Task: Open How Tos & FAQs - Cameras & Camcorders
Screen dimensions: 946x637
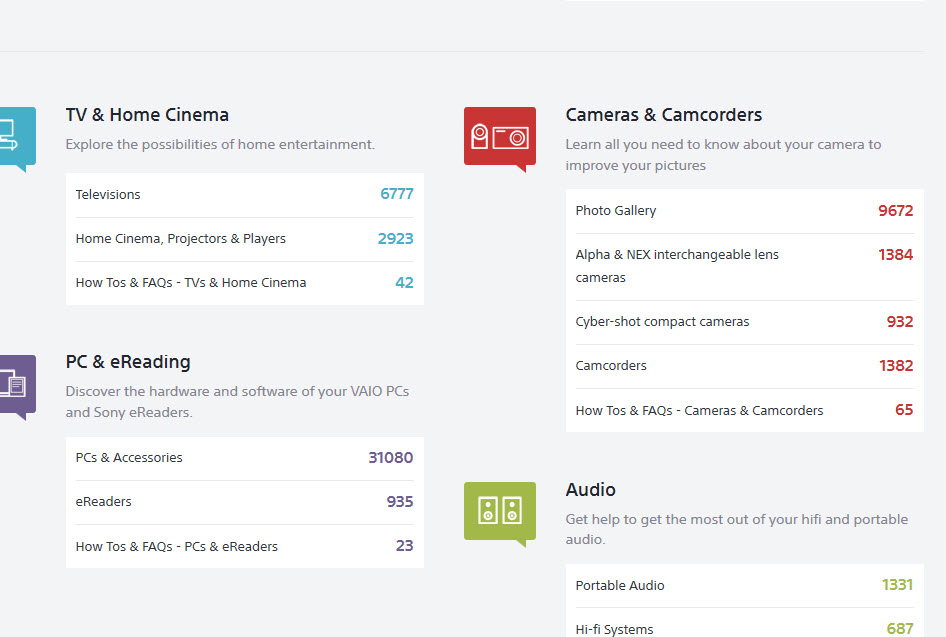Action: tap(700, 411)
